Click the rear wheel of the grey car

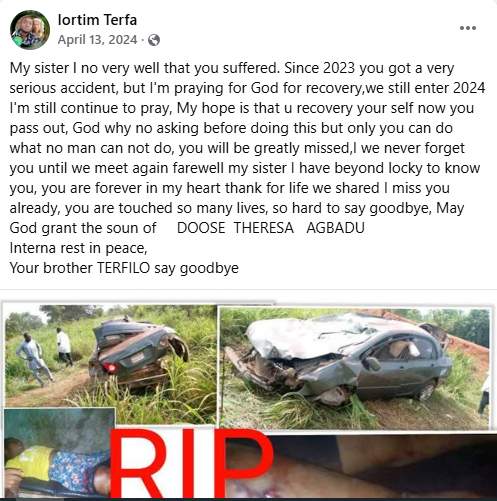point(426,391)
